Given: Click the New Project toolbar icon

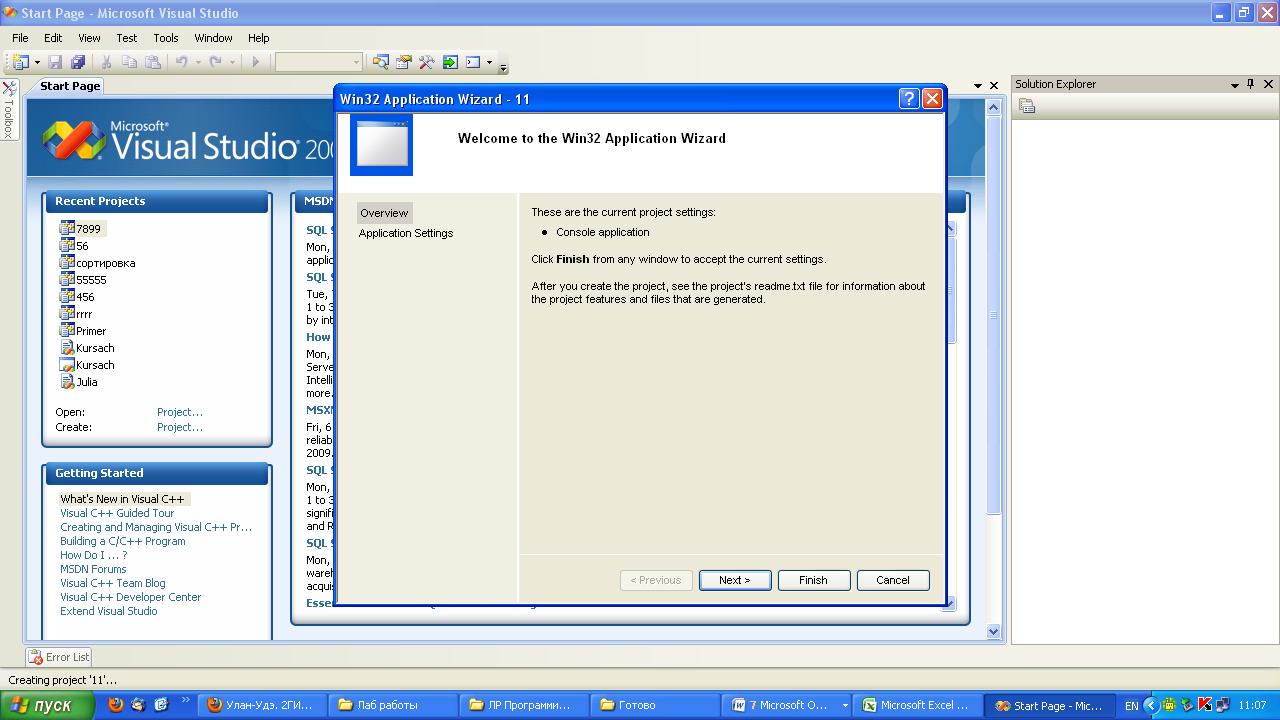Looking at the screenshot, I should (21, 62).
